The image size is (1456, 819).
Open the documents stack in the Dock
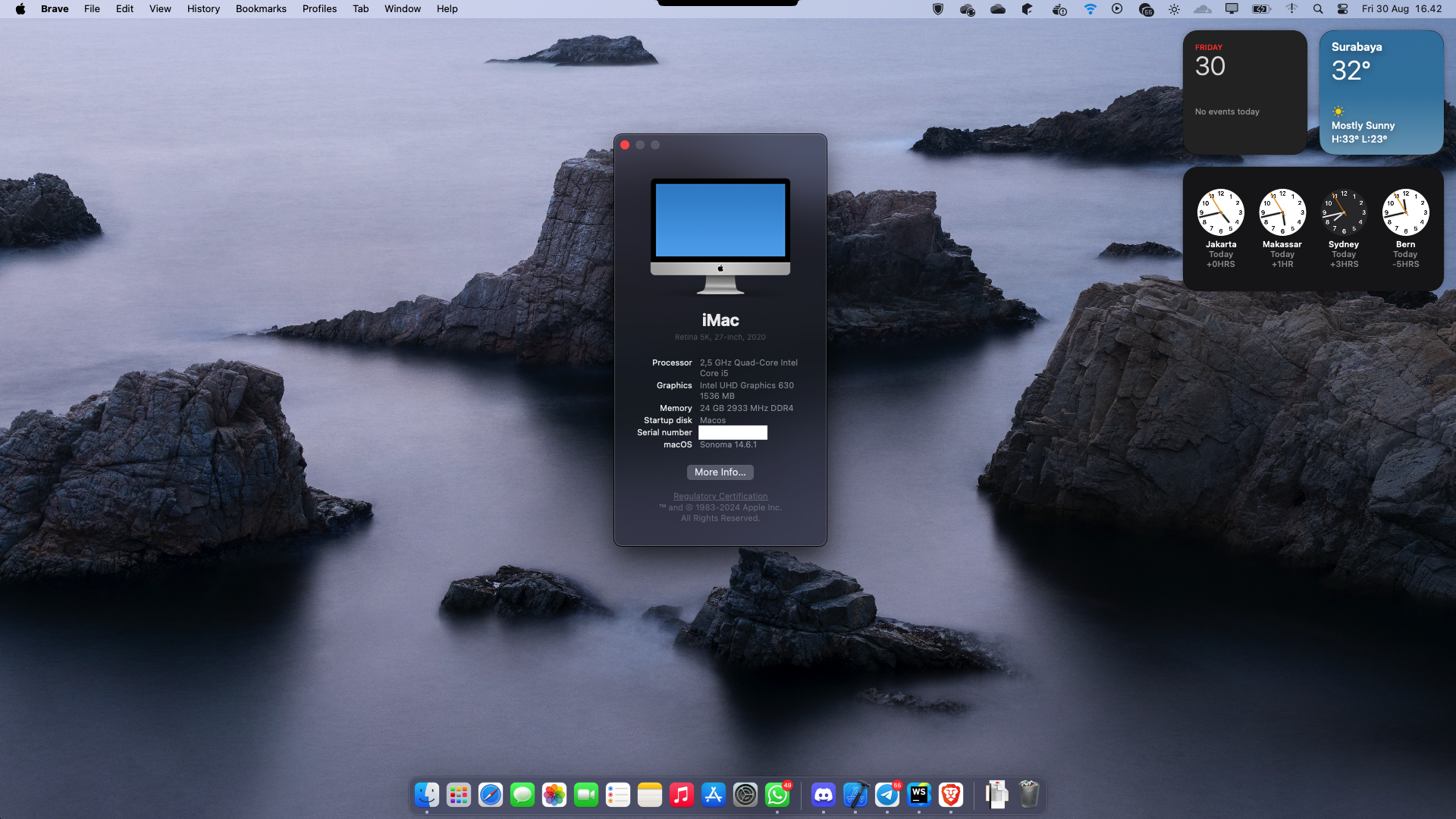[x=996, y=795]
